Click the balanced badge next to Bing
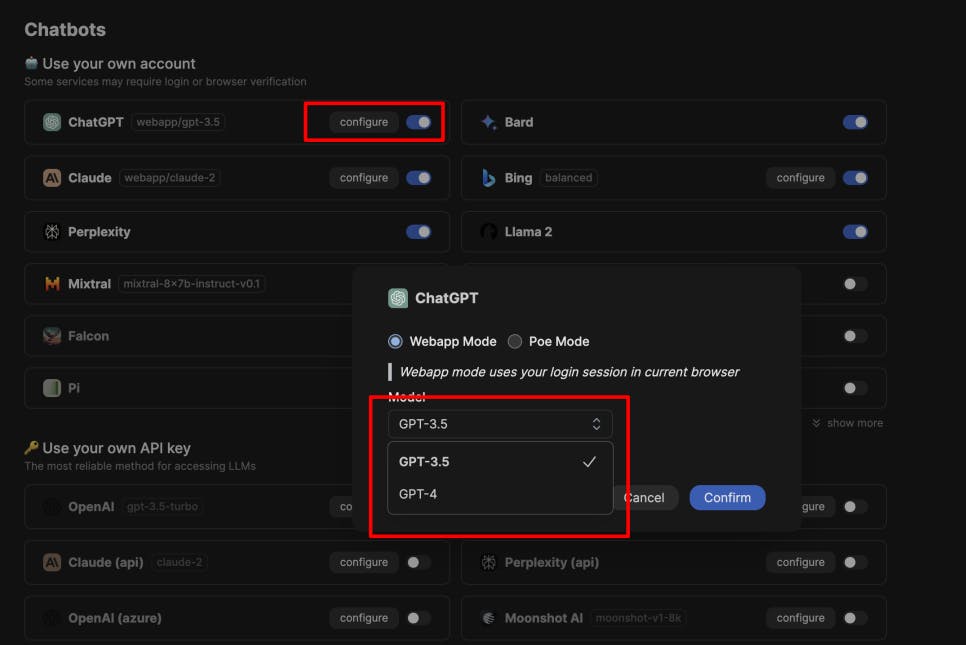Image resolution: width=966 pixels, height=645 pixels. (x=569, y=178)
